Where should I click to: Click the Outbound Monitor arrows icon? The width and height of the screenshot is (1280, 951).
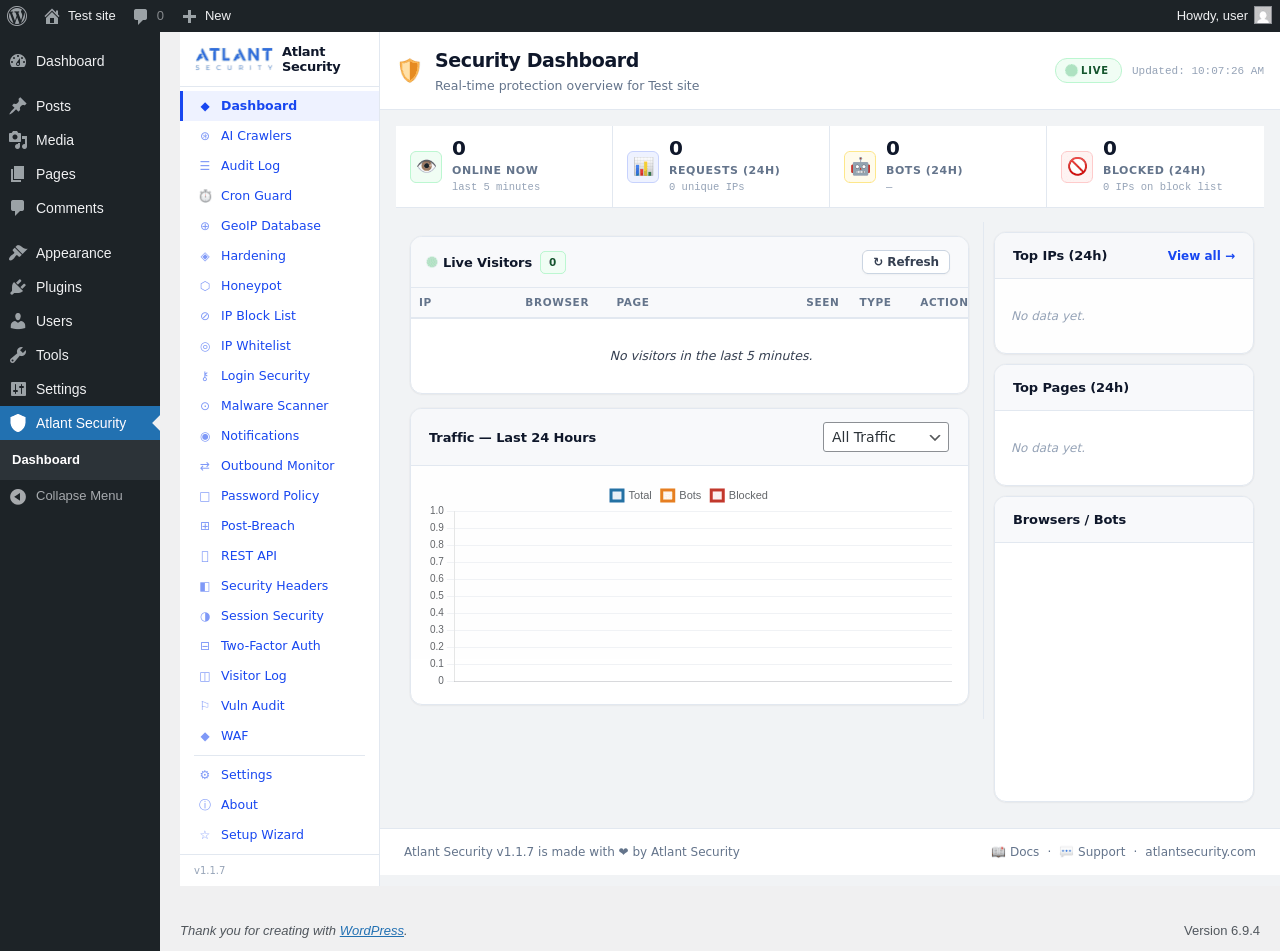click(205, 466)
